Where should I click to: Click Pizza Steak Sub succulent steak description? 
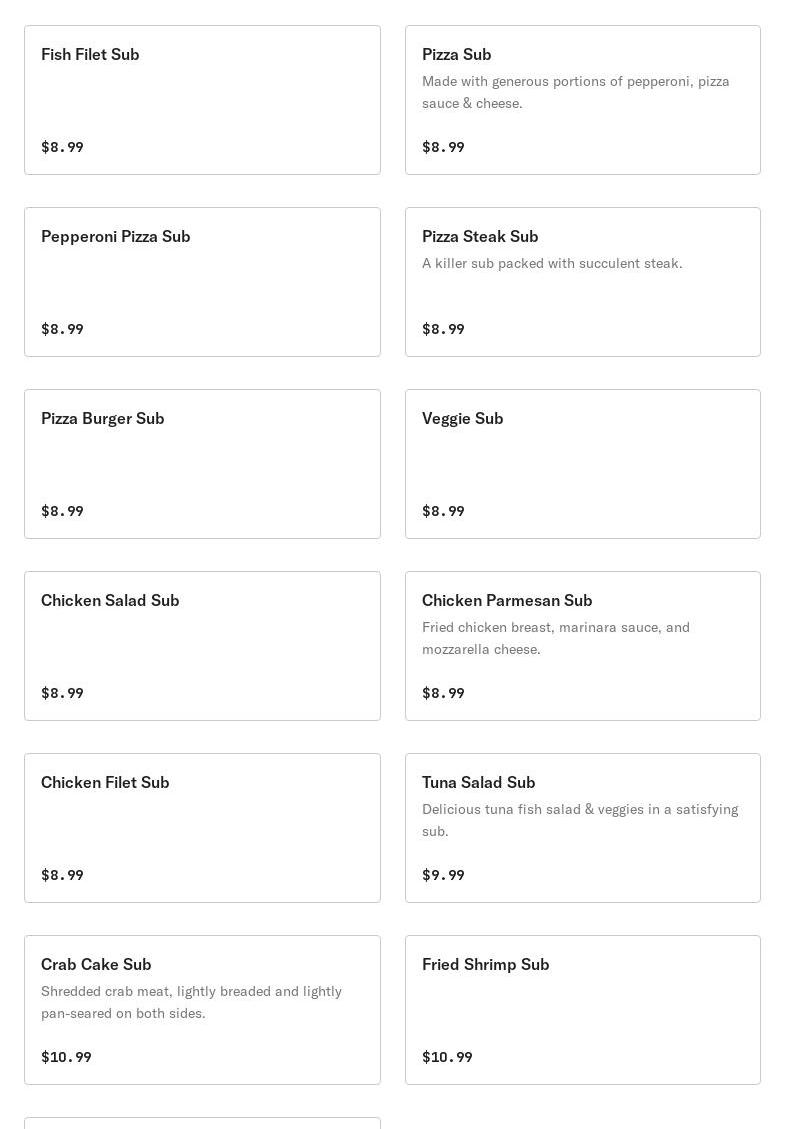tap(552, 263)
